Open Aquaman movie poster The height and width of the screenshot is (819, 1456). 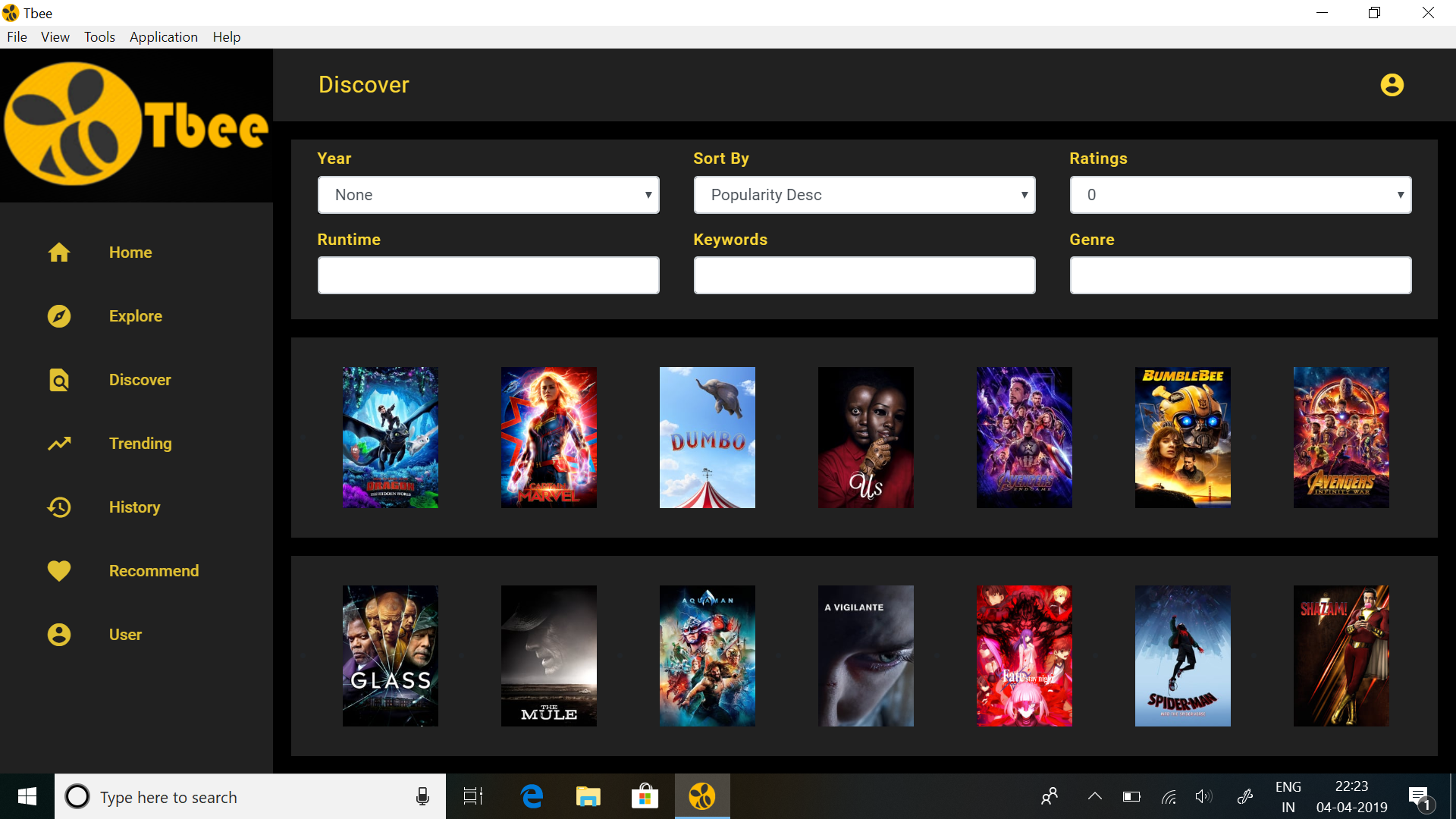pyautogui.click(x=707, y=656)
